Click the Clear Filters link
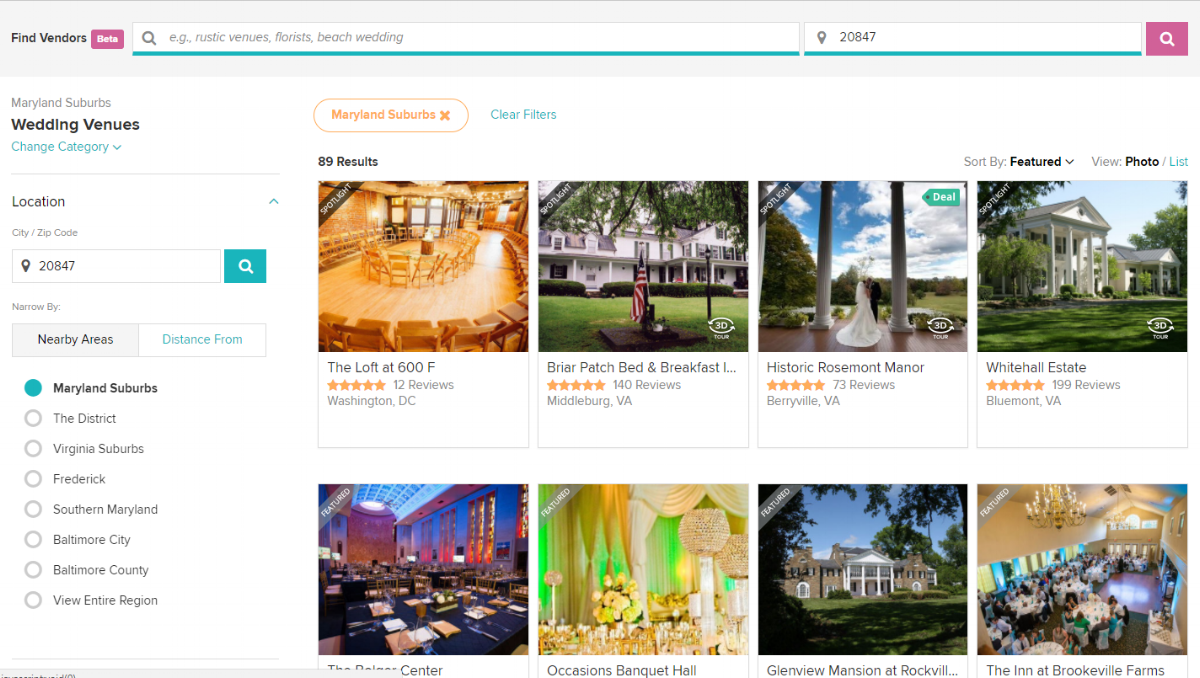The width and height of the screenshot is (1200, 678). [523, 115]
